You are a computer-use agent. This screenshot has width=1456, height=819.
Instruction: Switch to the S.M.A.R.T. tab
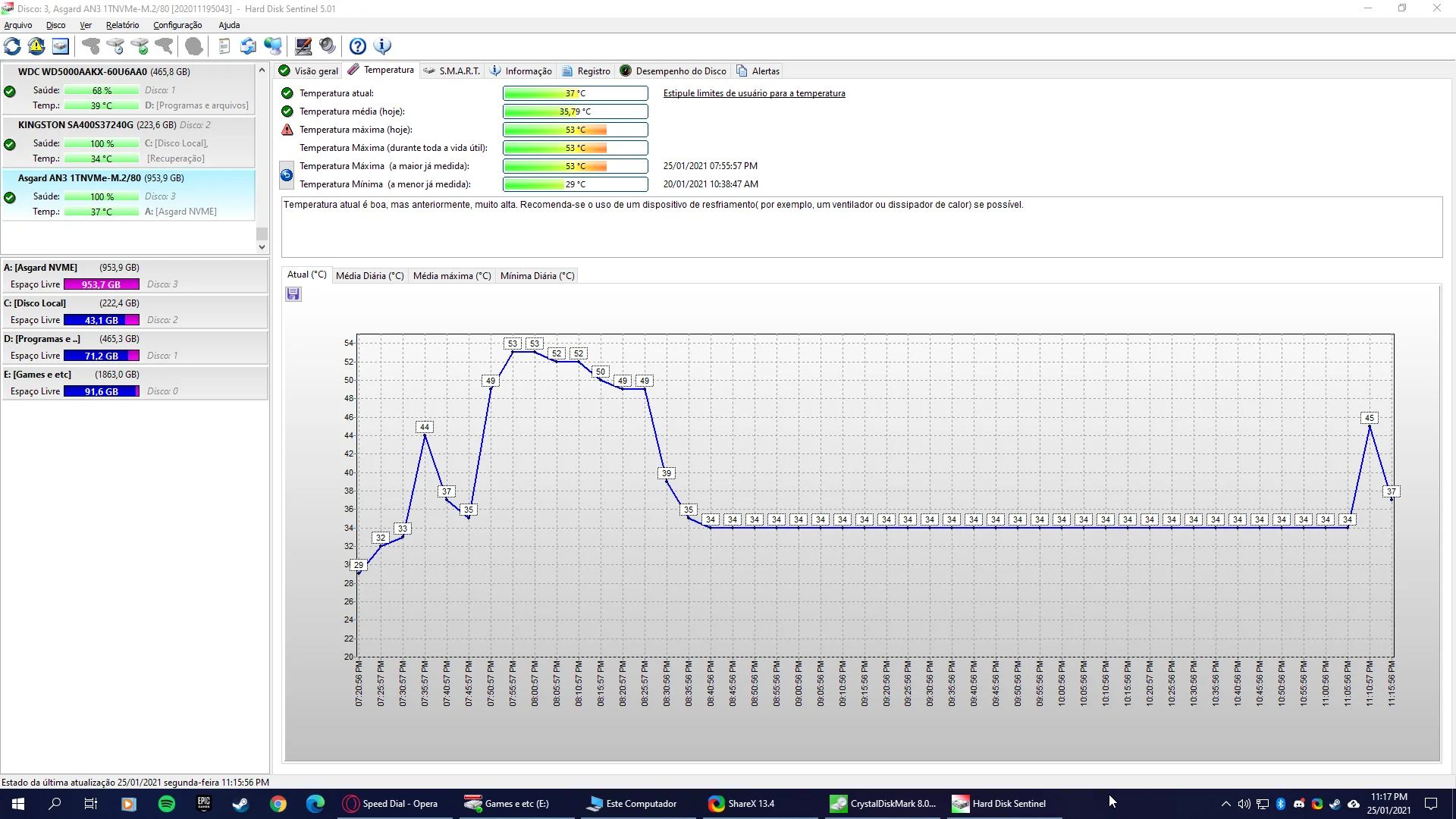pos(452,71)
